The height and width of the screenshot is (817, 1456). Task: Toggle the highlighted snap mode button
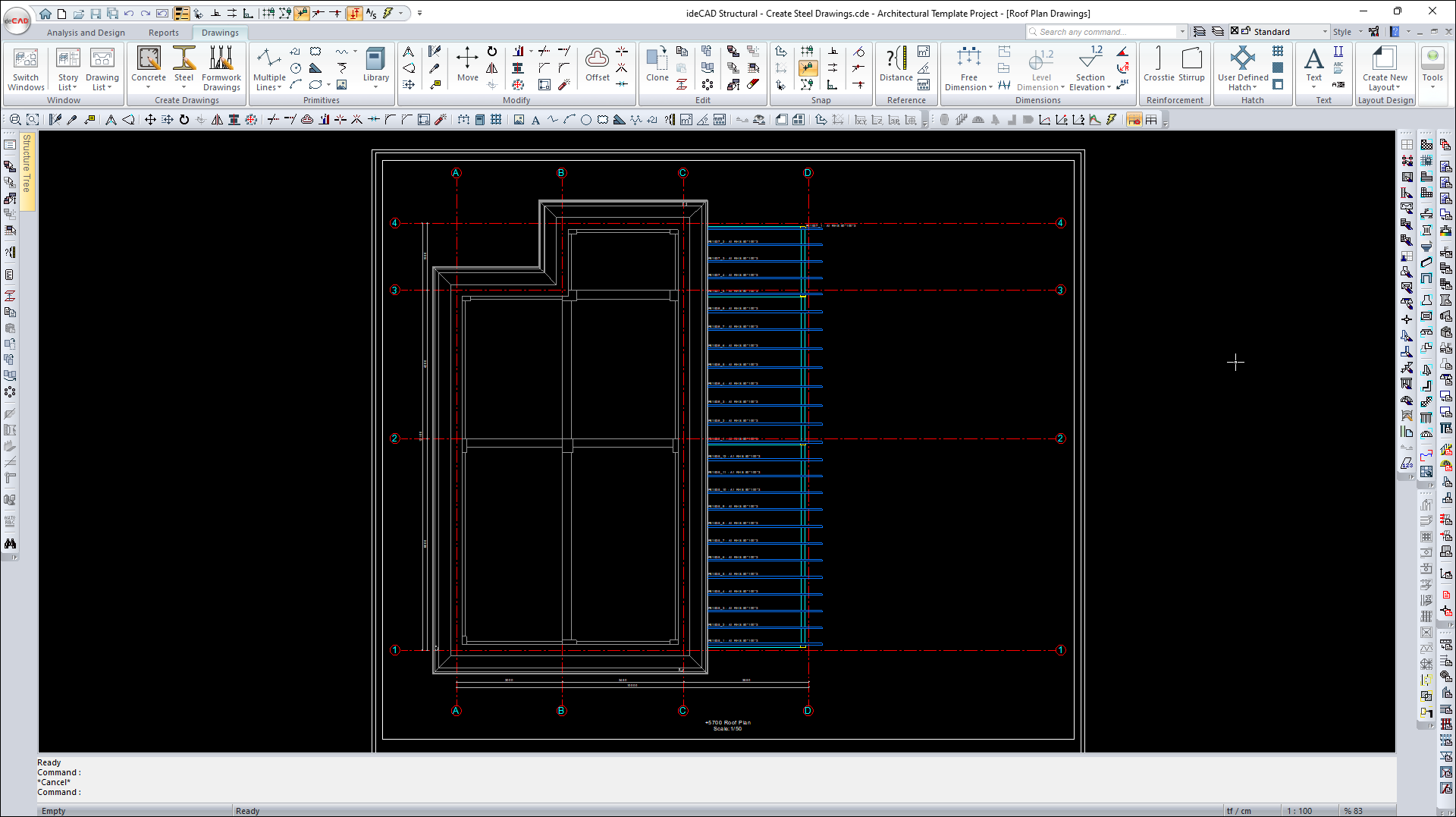coord(808,68)
